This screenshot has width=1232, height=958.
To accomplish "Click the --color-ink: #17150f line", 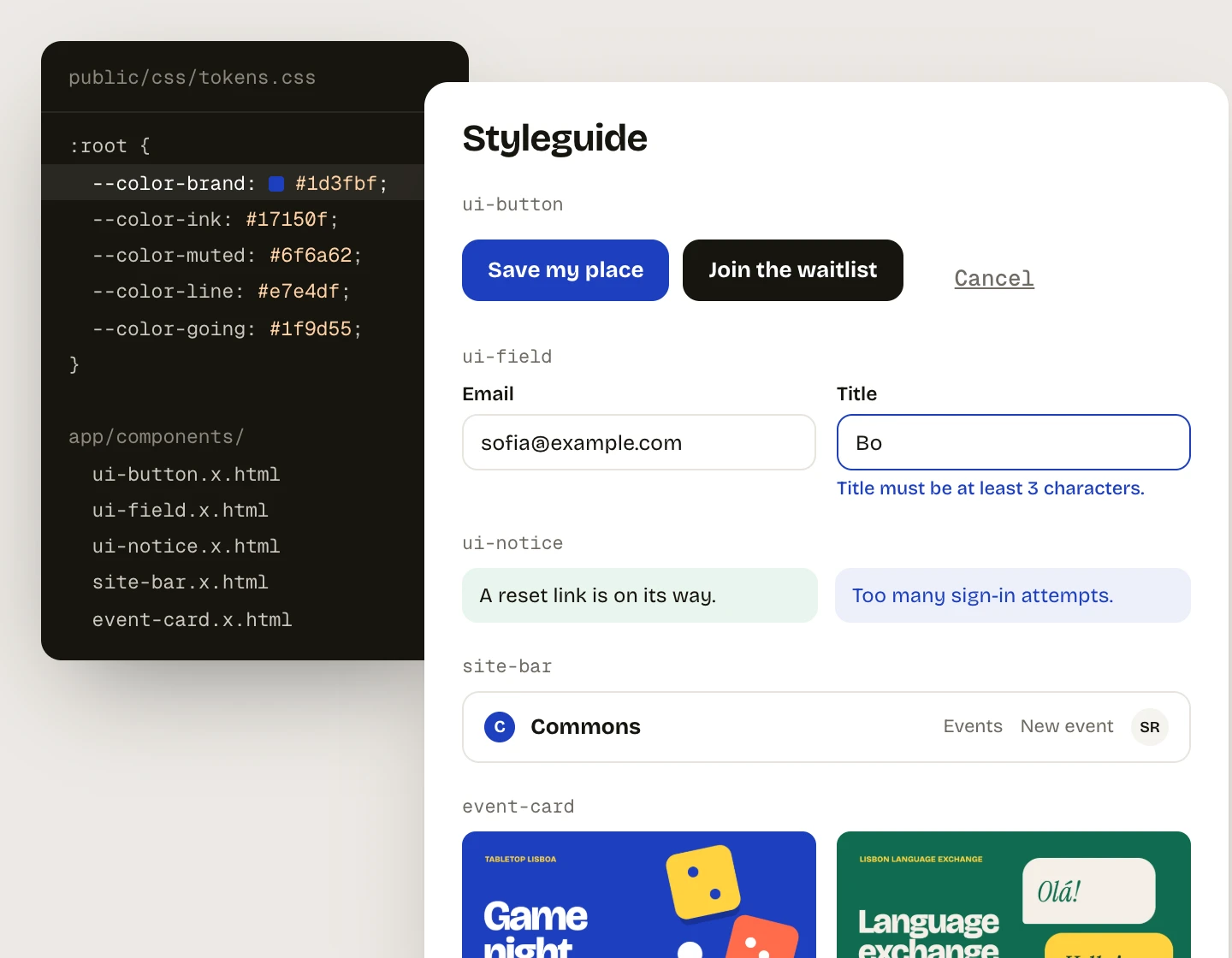I will click(216, 220).
